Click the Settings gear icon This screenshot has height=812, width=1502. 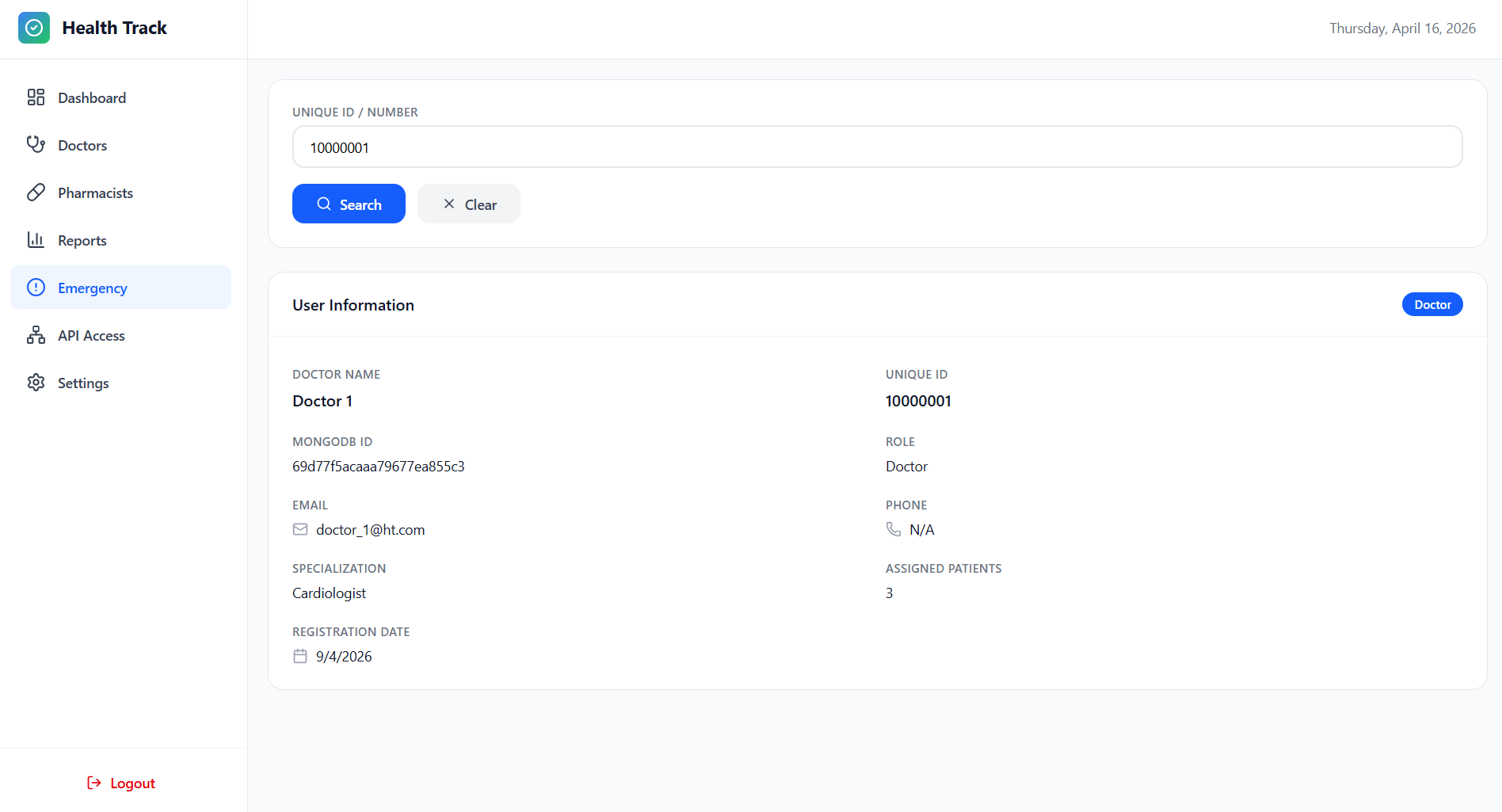(36, 383)
